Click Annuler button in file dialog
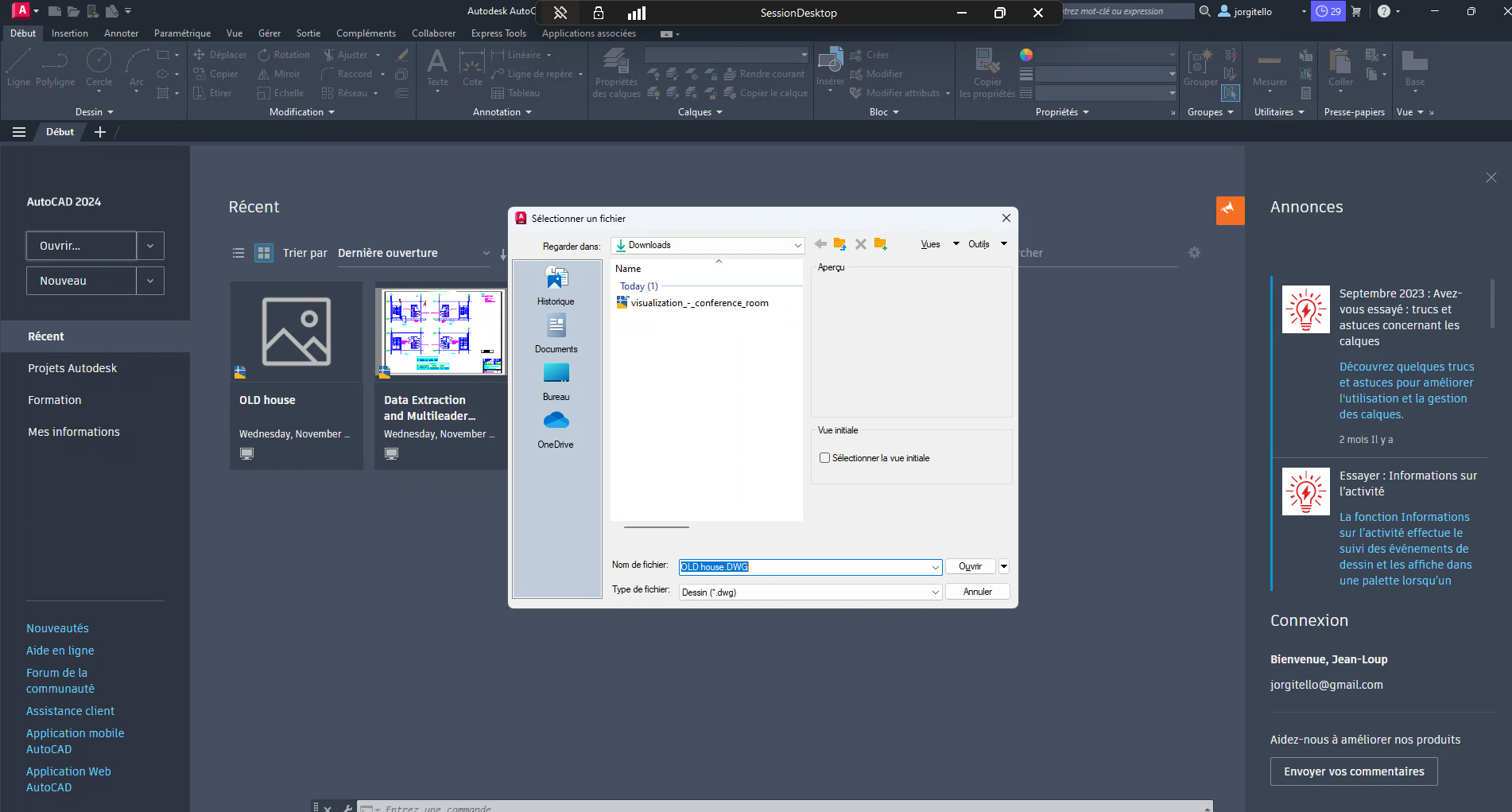Image resolution: width=1512 pixels, height=812 pixels. click(977, 592)
